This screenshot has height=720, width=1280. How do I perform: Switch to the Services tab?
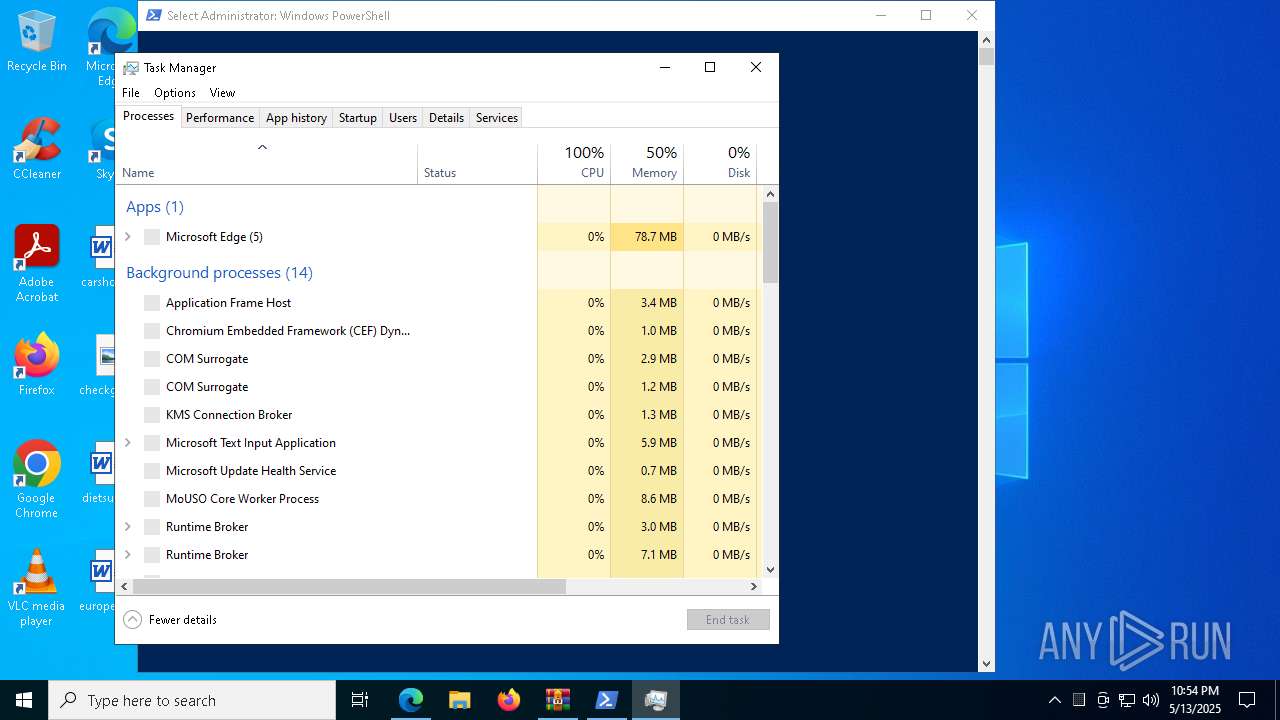coord(497,118)
